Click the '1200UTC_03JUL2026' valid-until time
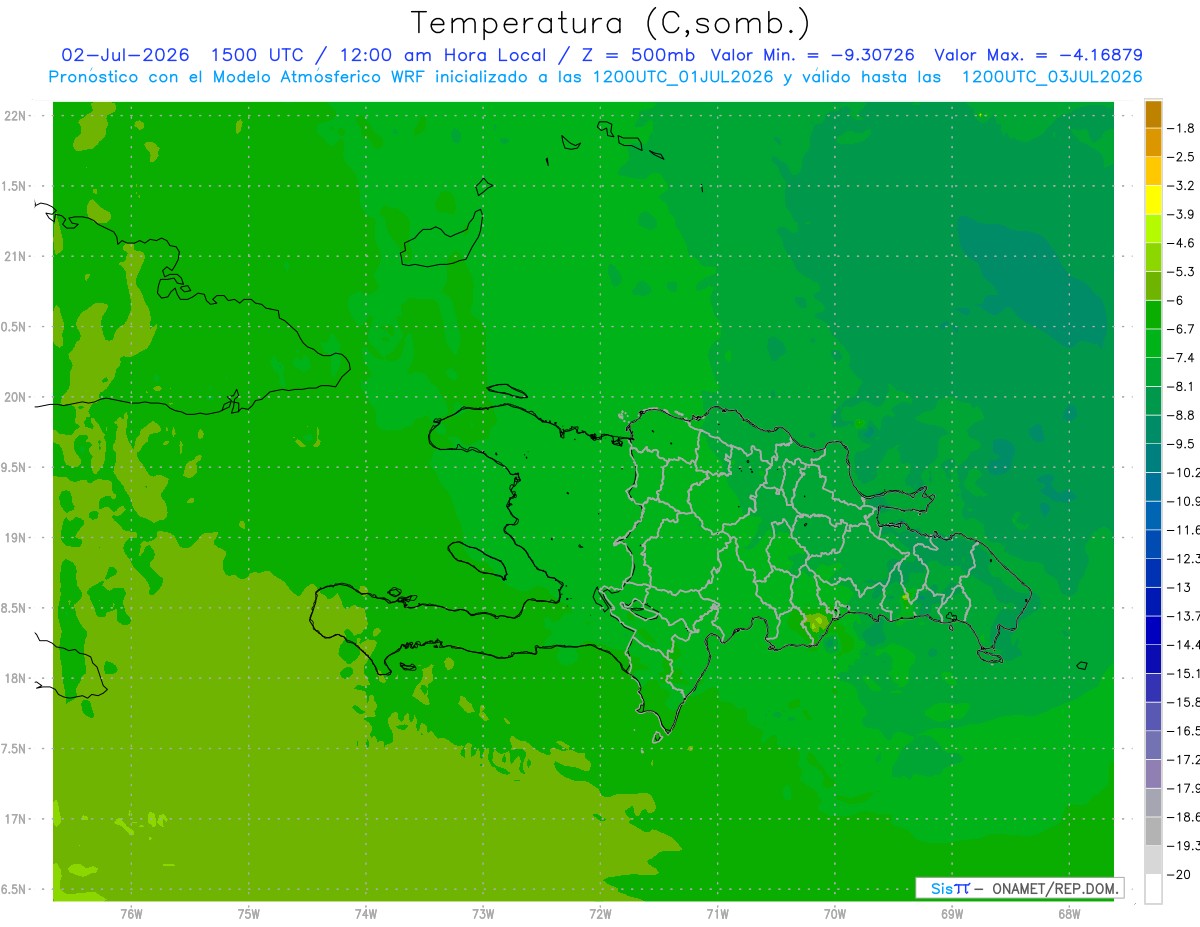 [x=1052, y=77]
